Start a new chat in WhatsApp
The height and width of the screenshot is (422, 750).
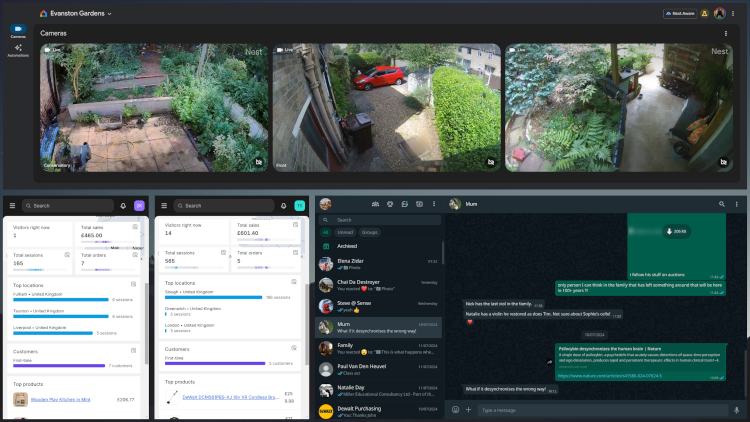419,204
